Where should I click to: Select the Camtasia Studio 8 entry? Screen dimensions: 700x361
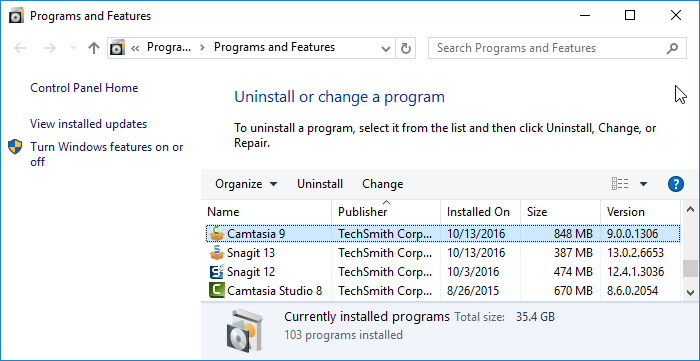tap(275, 291)
